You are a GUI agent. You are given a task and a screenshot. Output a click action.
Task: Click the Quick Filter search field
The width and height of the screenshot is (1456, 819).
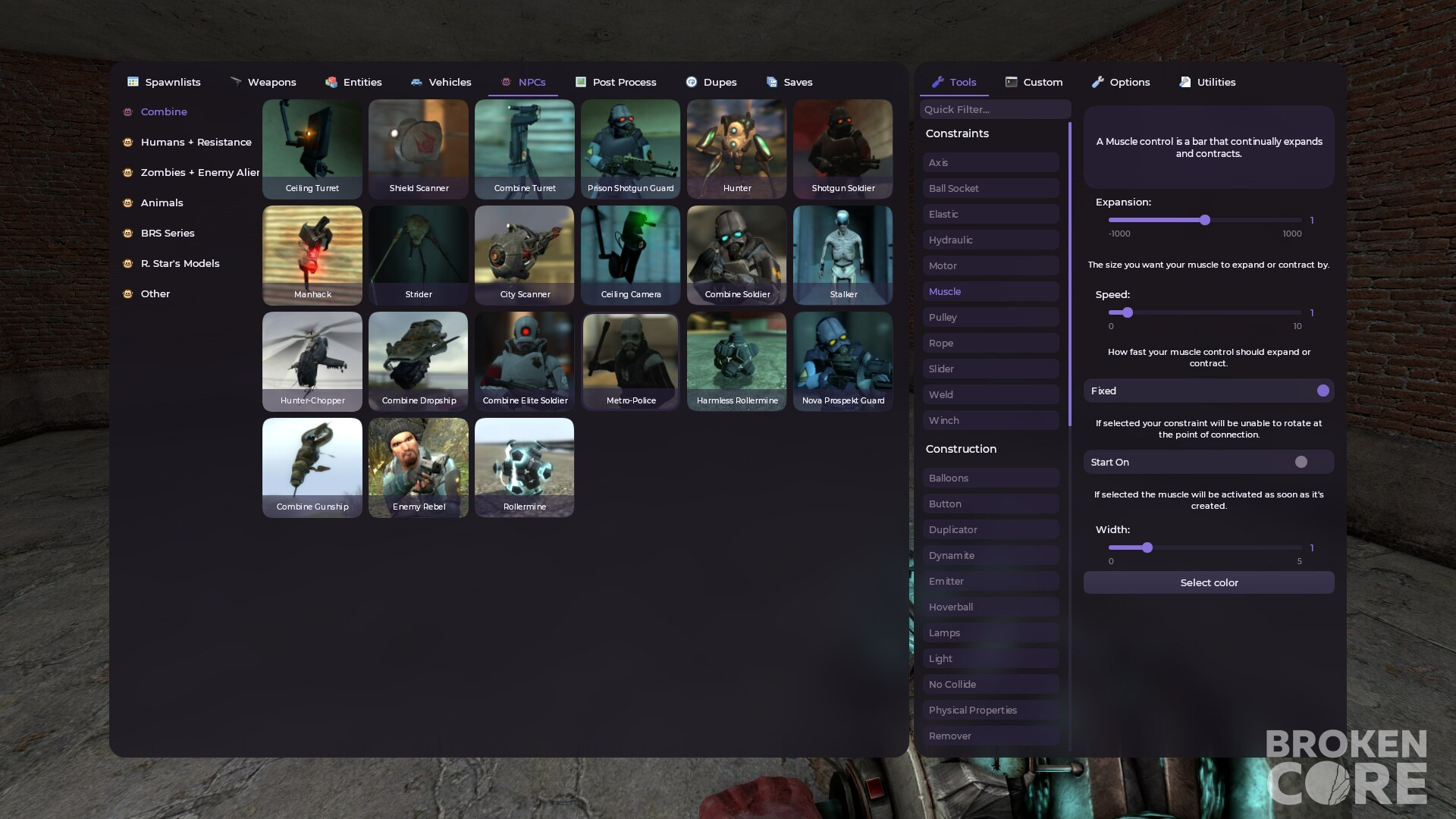(995, 109)
